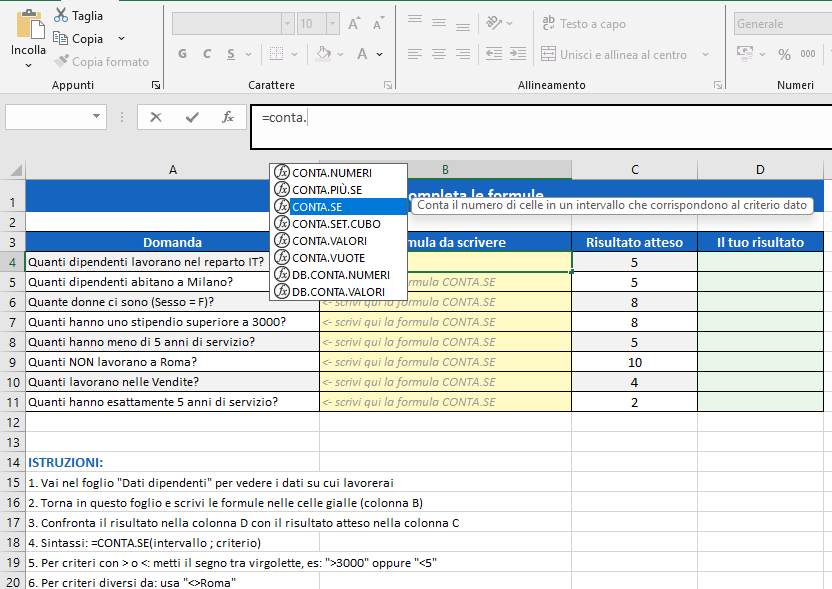Viewport: 832px width, 589px height.
Task: Align text to top
Action: tap(415, 22)
